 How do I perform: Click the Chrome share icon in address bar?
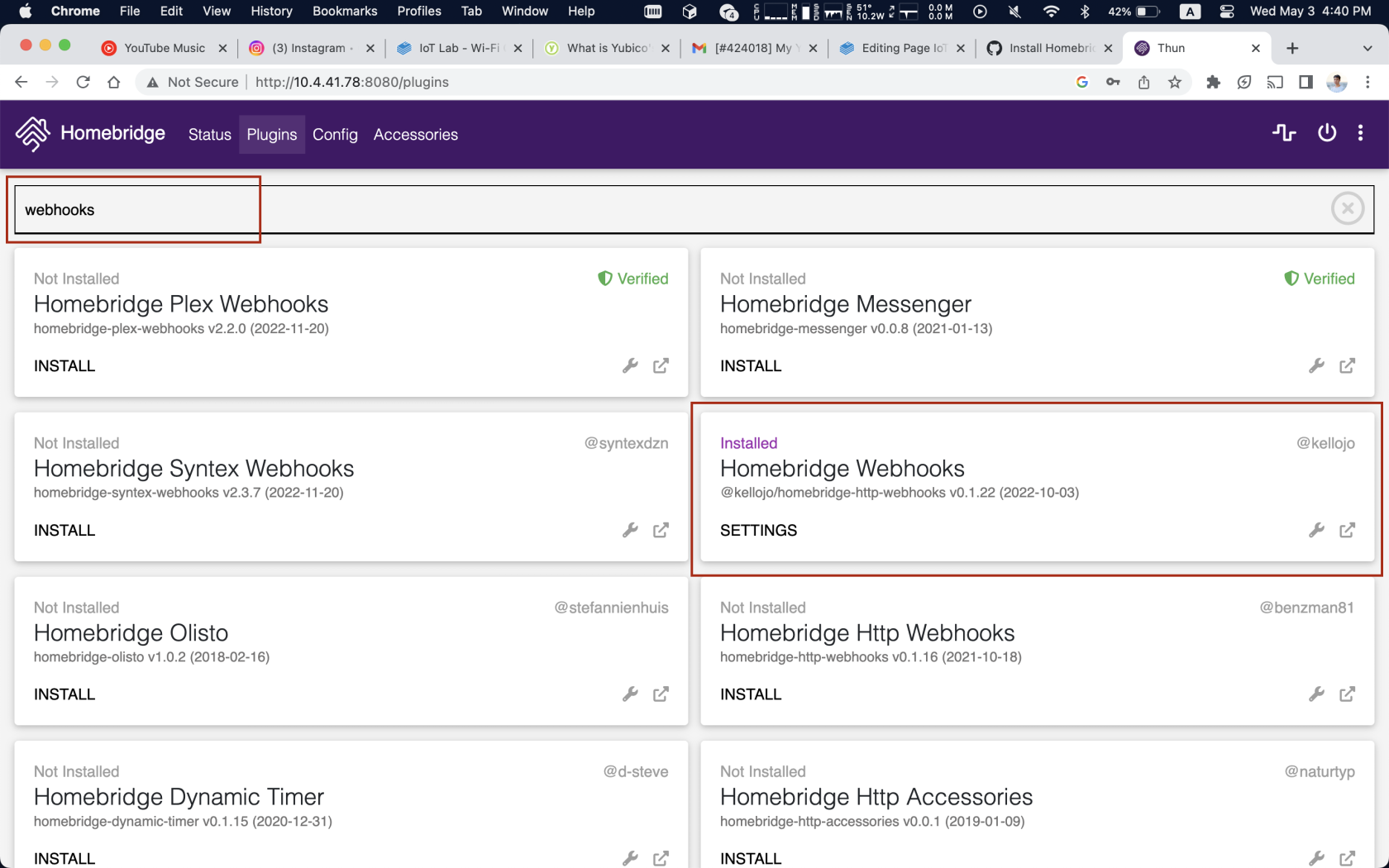pyautogui.click(x=1144, y=82)
